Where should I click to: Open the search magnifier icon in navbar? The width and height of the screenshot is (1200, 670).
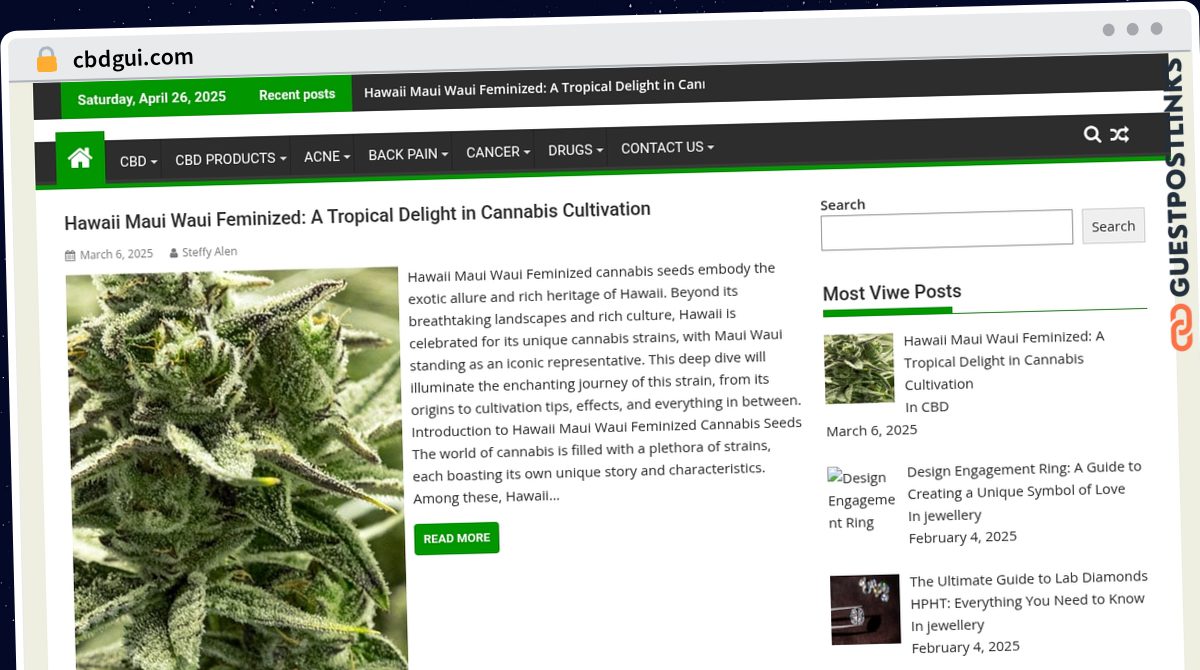(1092, 134)
